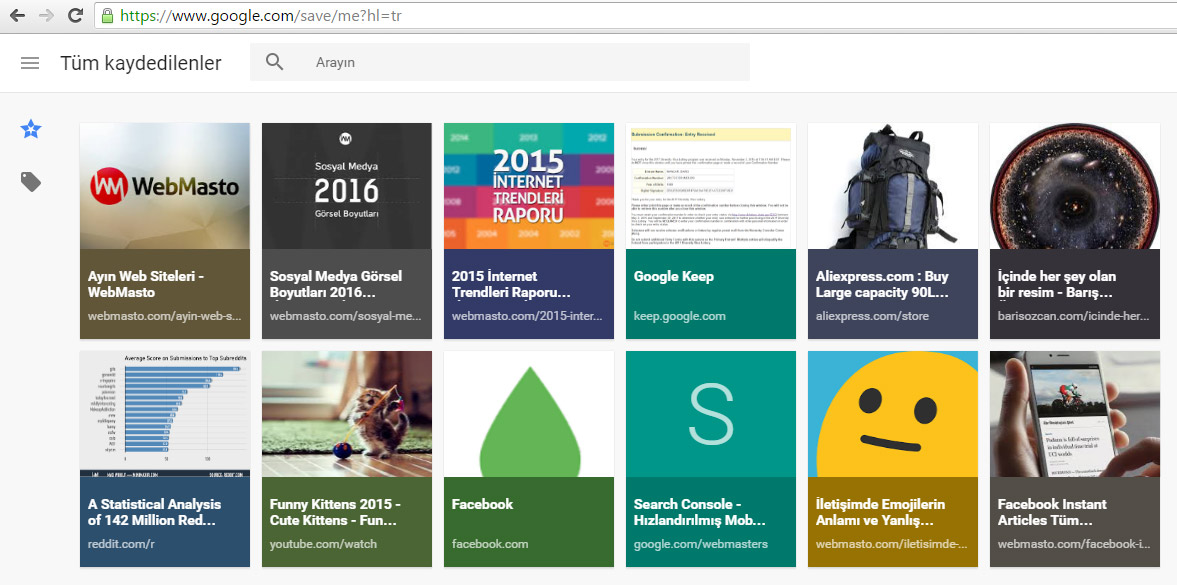Open the 'Google Keep' card title

tap(673, 276)
